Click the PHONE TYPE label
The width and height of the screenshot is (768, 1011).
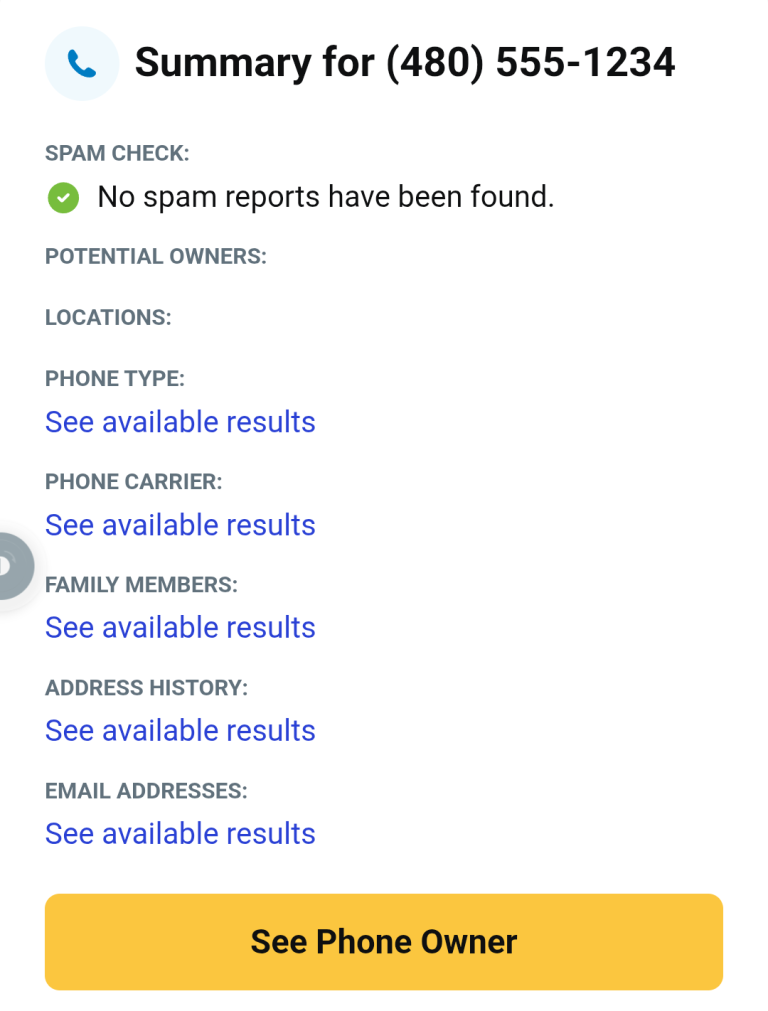[115, 379]
